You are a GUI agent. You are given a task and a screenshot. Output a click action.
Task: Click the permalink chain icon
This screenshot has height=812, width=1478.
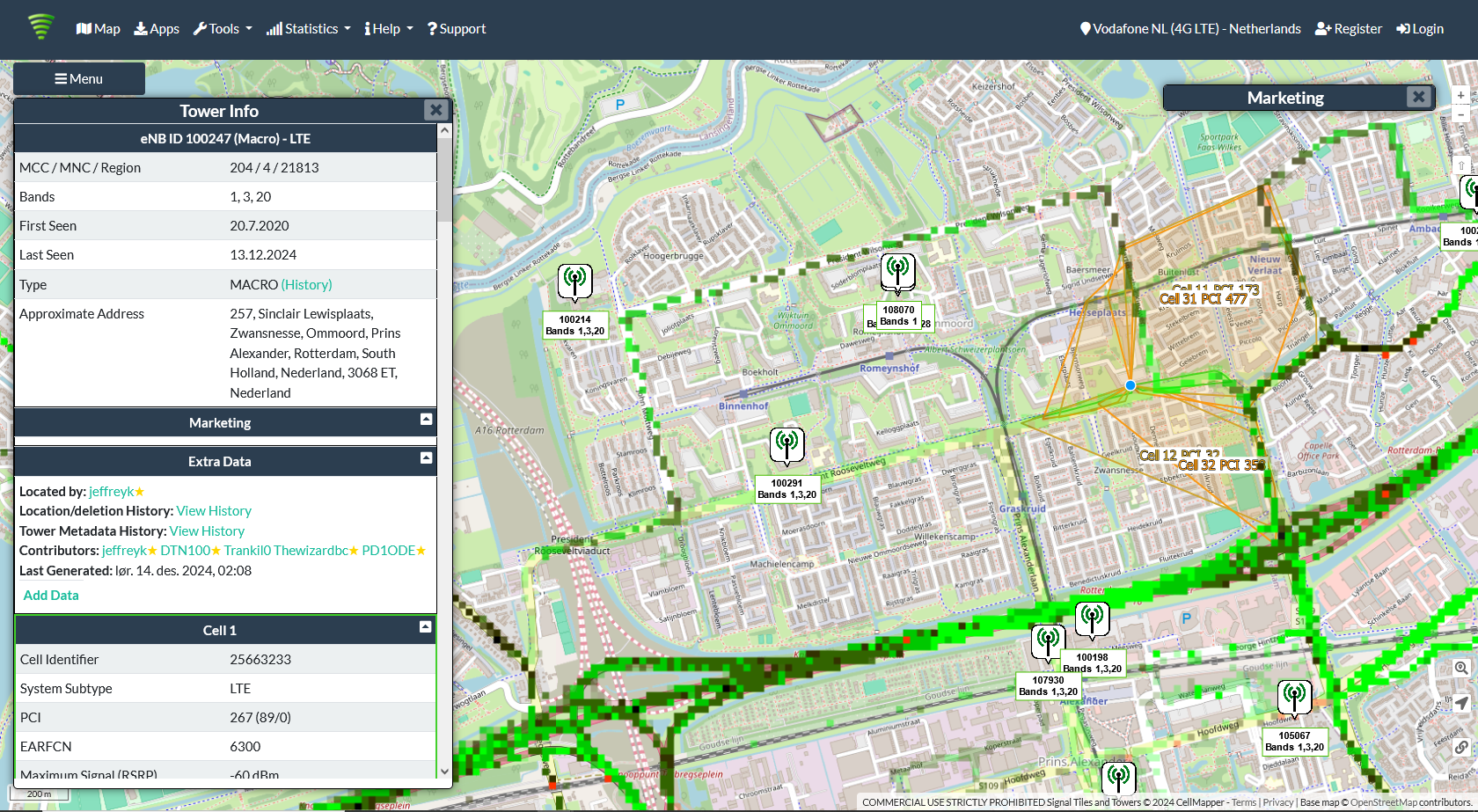[x=1460, y=747]
